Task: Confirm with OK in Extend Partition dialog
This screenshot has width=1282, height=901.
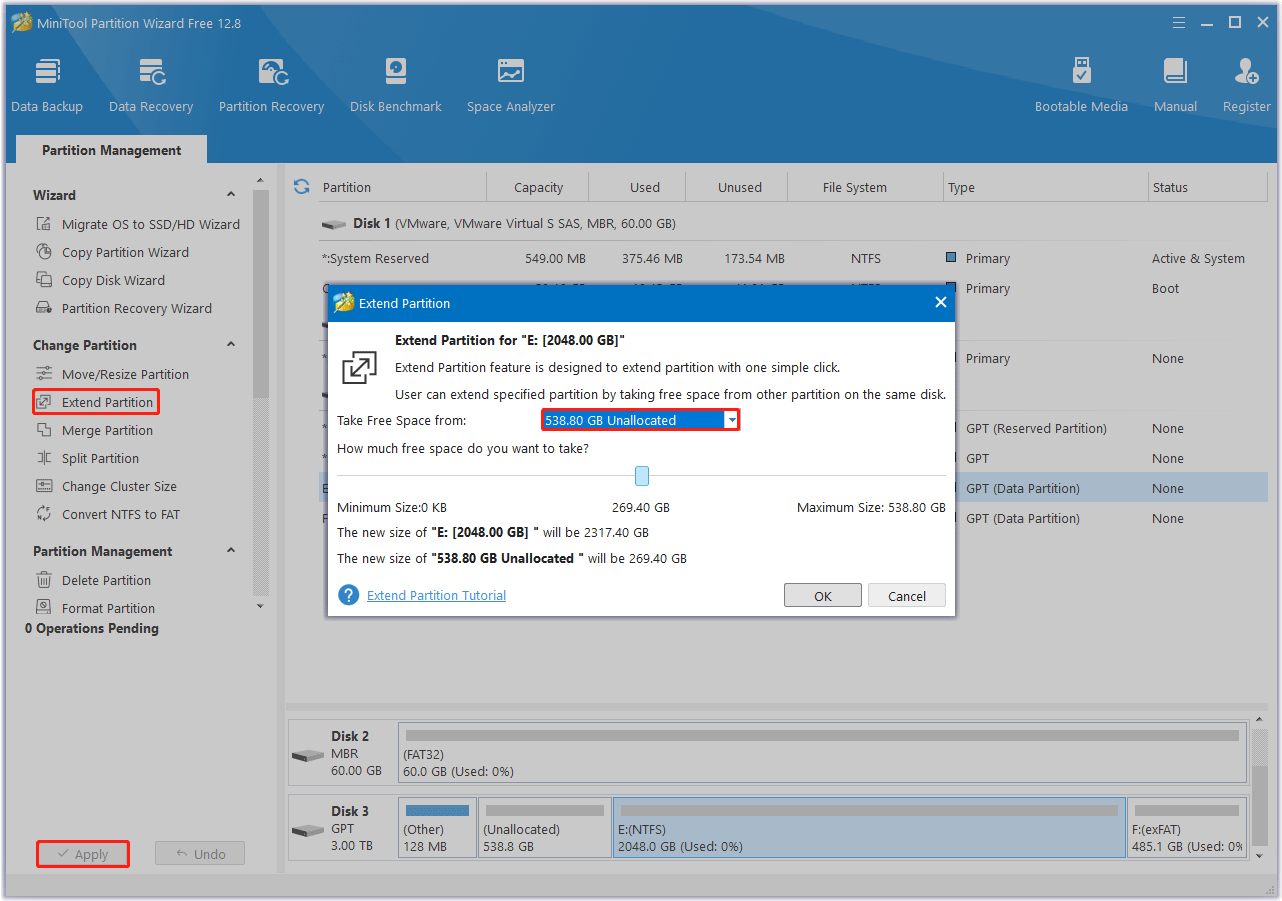Action: coord(823,596)
